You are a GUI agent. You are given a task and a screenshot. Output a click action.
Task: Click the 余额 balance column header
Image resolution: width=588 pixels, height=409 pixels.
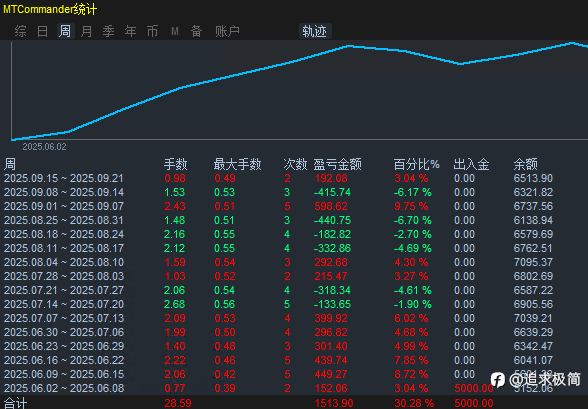pyautogui.click(x=525, y=164)
